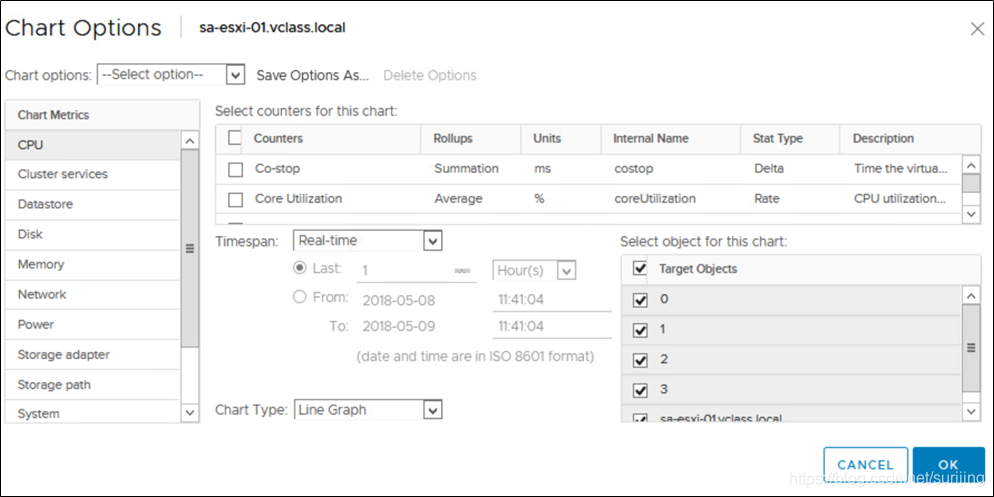
Task: Close the Chart Options dialog
Action: coord(977,29)
